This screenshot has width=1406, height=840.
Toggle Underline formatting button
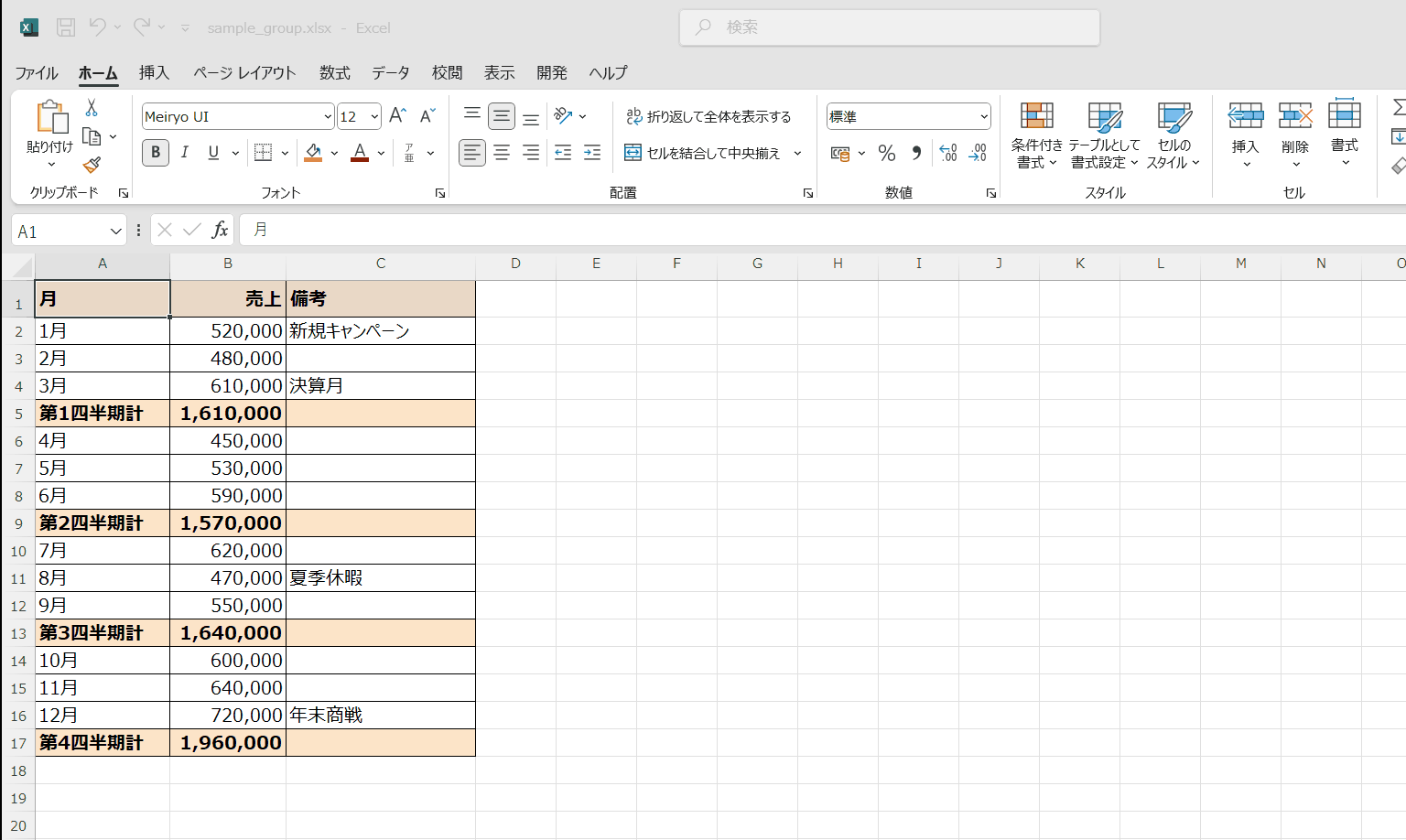(213, 153)
